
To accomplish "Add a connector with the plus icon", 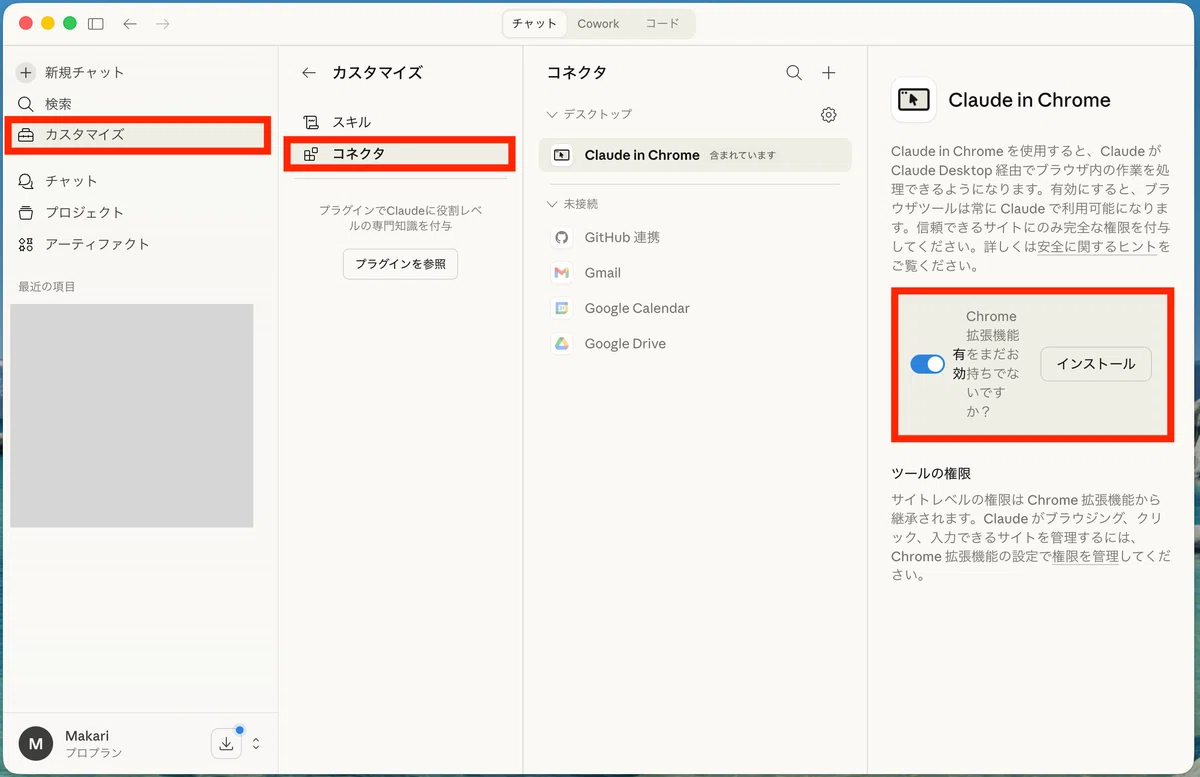I will 828,72.
